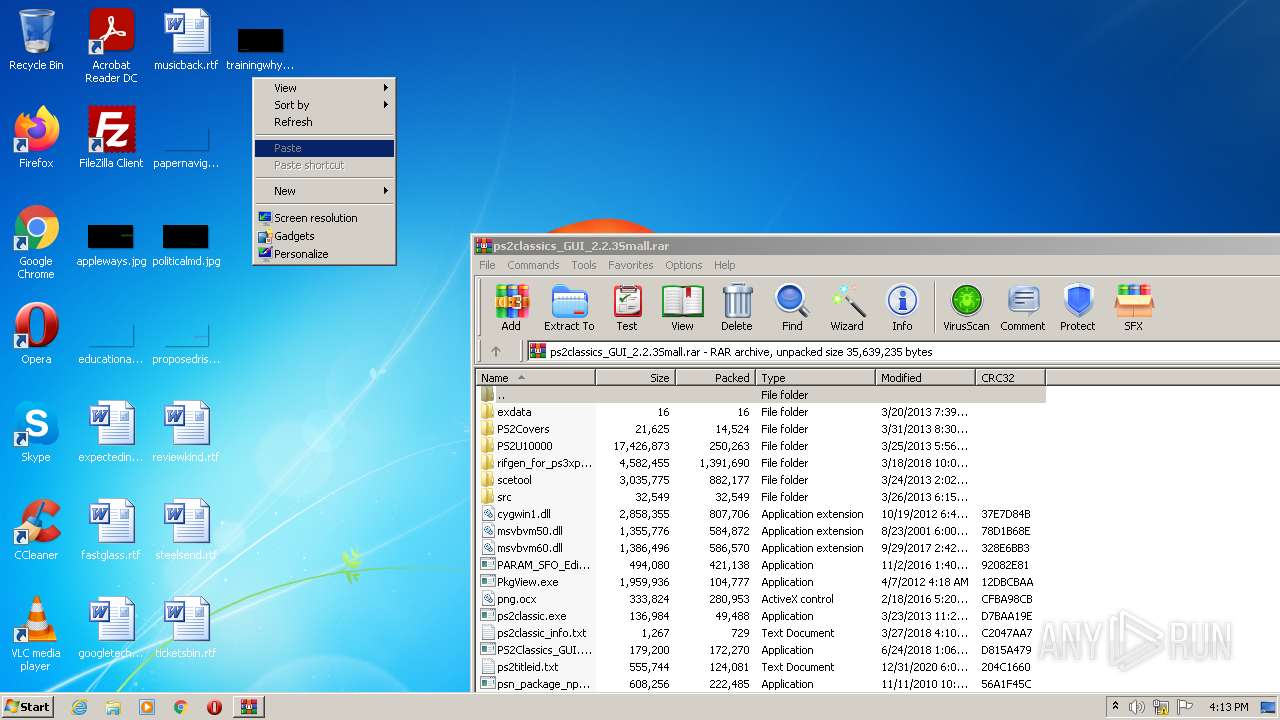Image resolution: width=1280 pixels, height=720 pixels.
Task: Select PkgView.exe in the file list
Action: pyautogui.click(x=762, y=582)
